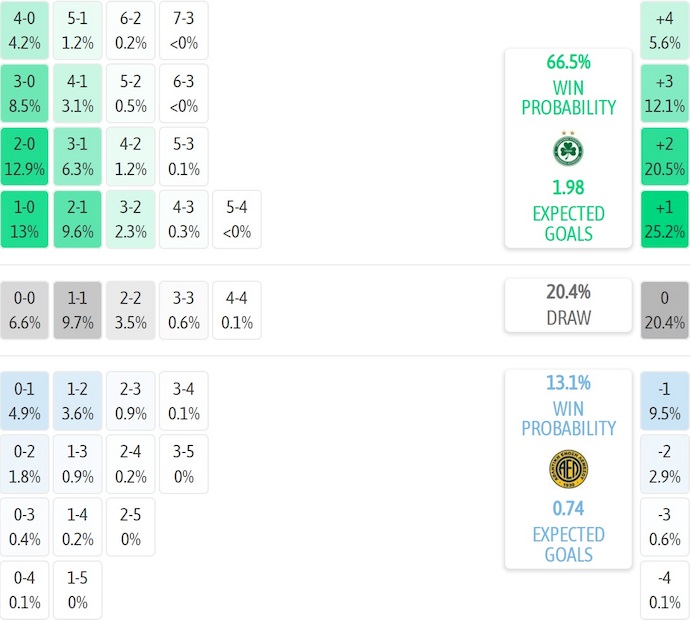The height and width of the screenshot is (620, 690).
Task: Choose the 4-4 draw tile
Action: (237, 311)
